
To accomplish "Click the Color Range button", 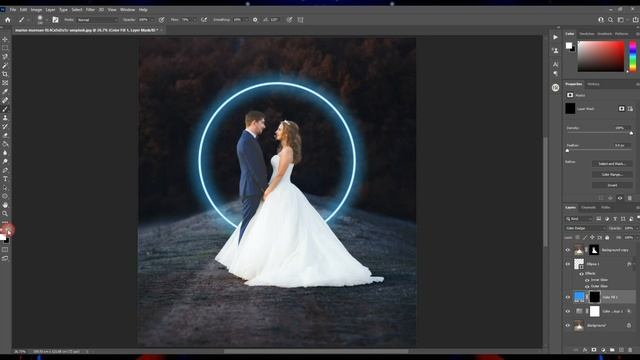I will point(612,174).
